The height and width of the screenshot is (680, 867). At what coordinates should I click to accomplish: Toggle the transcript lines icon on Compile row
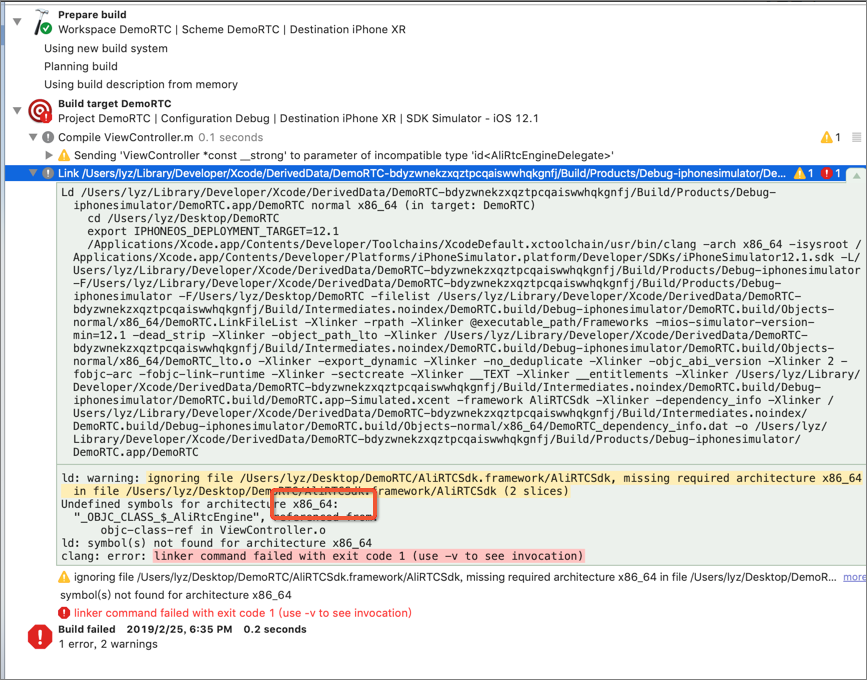pyautogui.click(x=856, y=137)
